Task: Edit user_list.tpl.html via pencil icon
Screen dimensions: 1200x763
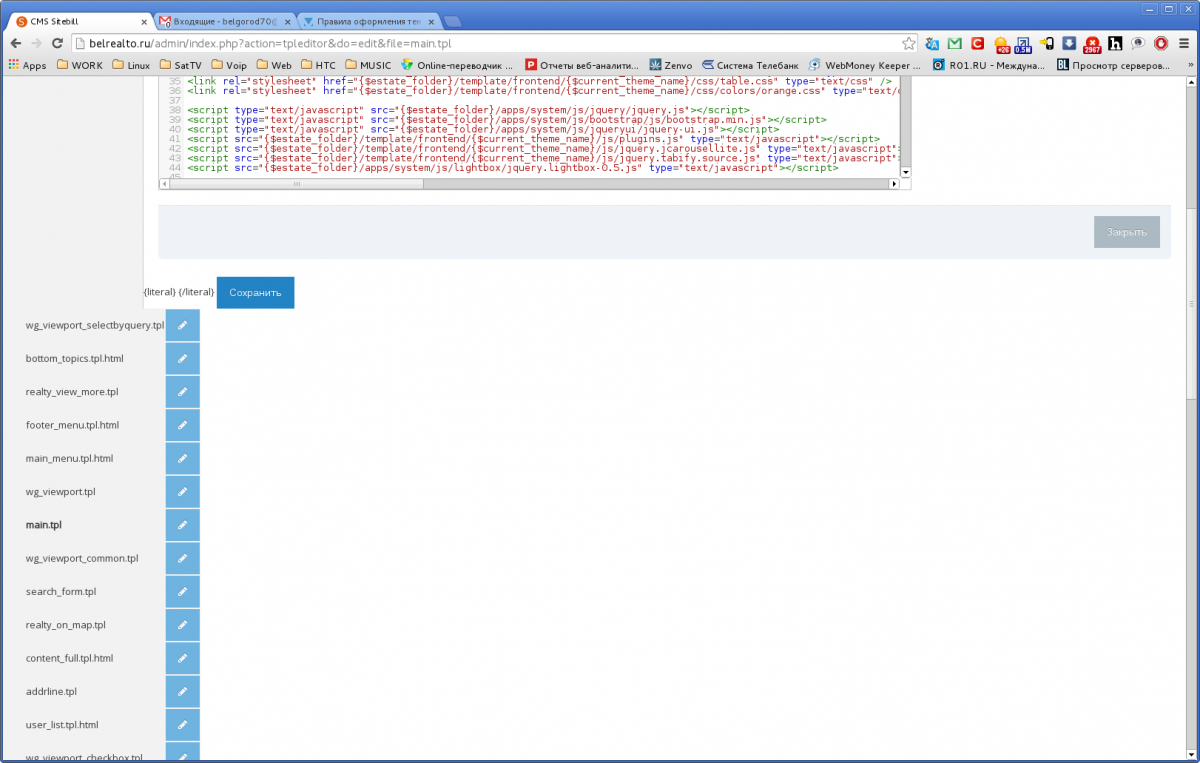Action: (183, 725)
